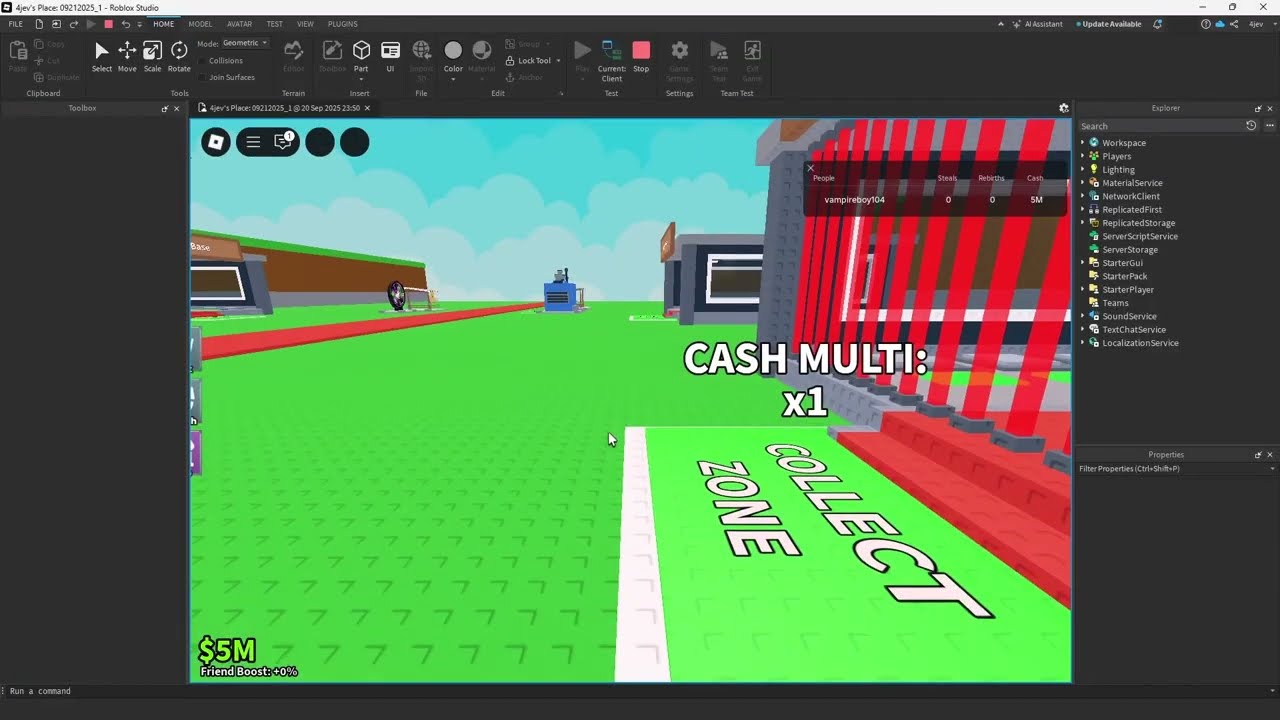Viewport: 1280px width, 720px height.
Task: Undock the Toolbox panel
Action: pos(165,108)
